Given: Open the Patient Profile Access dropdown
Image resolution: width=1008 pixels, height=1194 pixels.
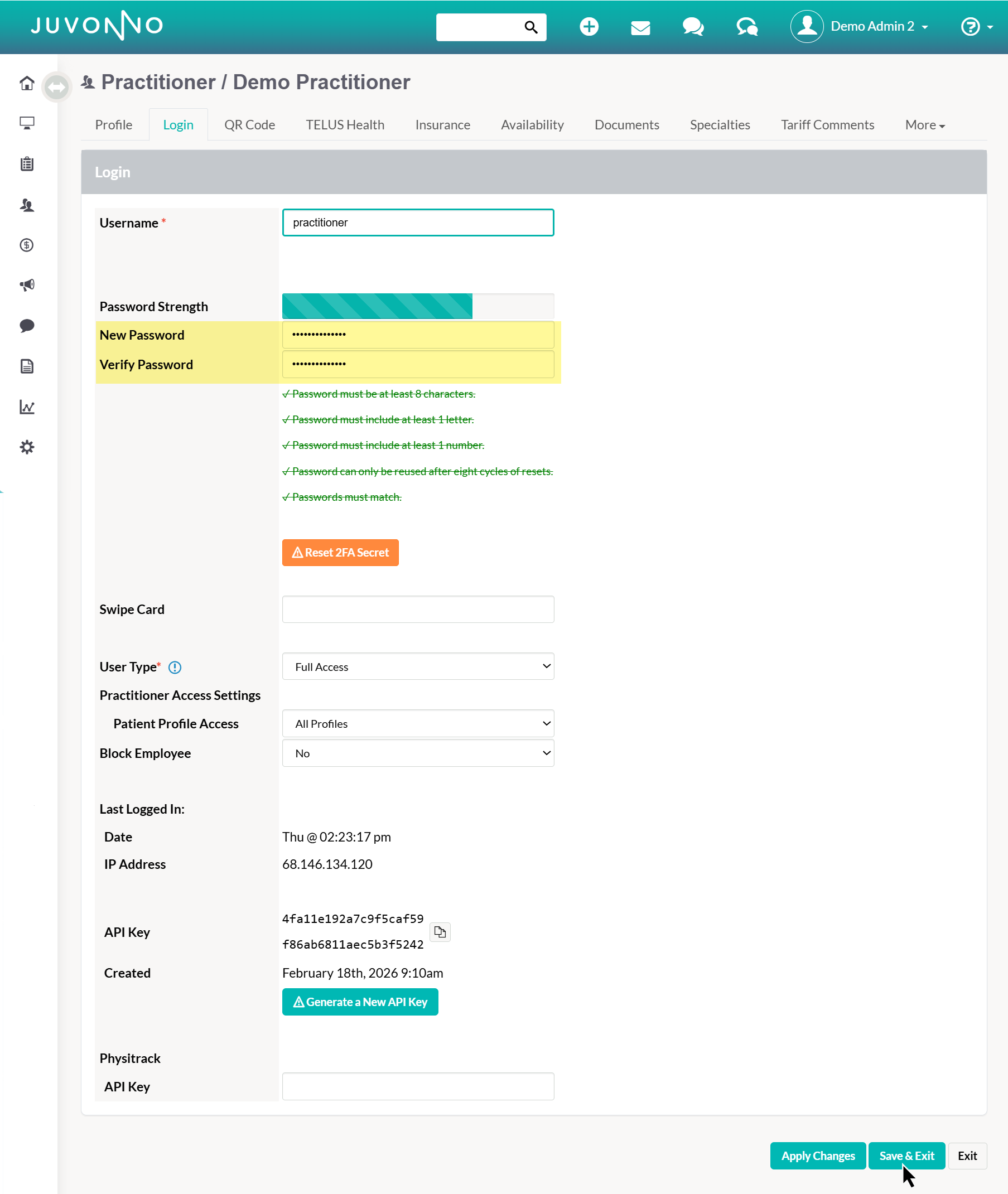Looking at the screenshot, I should (418, 723).
